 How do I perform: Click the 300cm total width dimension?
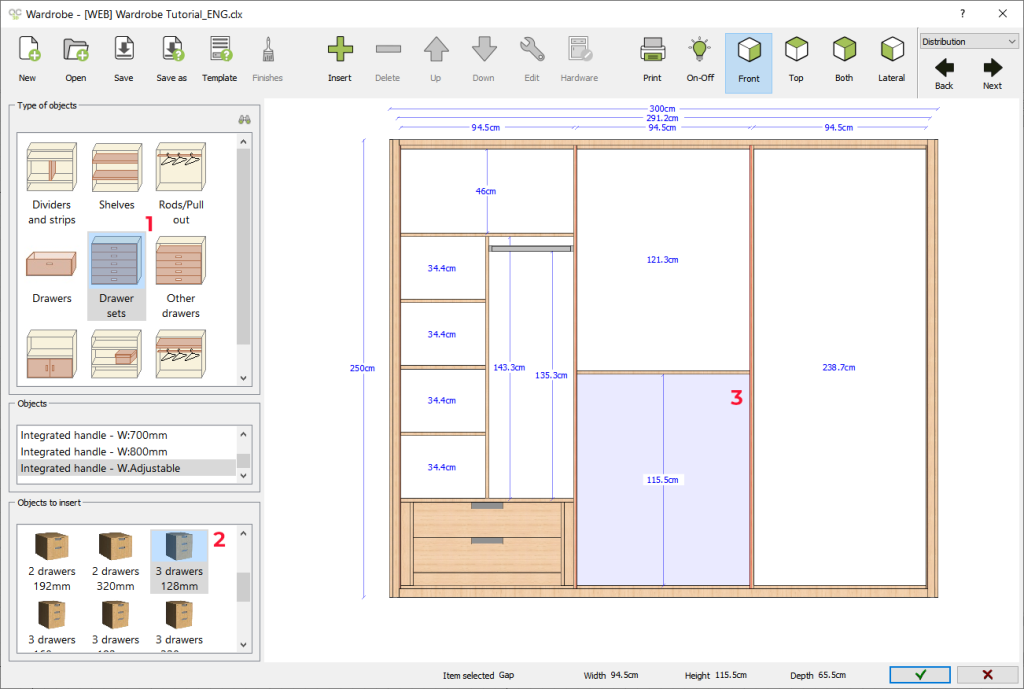(662, 108)
